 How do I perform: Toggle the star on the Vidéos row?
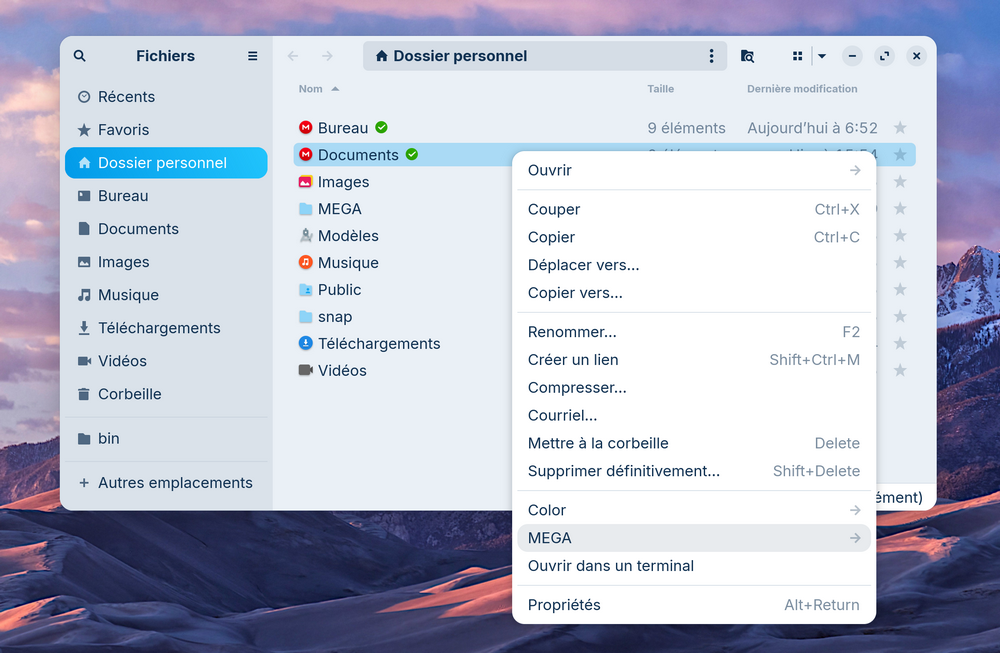point(900,370)
